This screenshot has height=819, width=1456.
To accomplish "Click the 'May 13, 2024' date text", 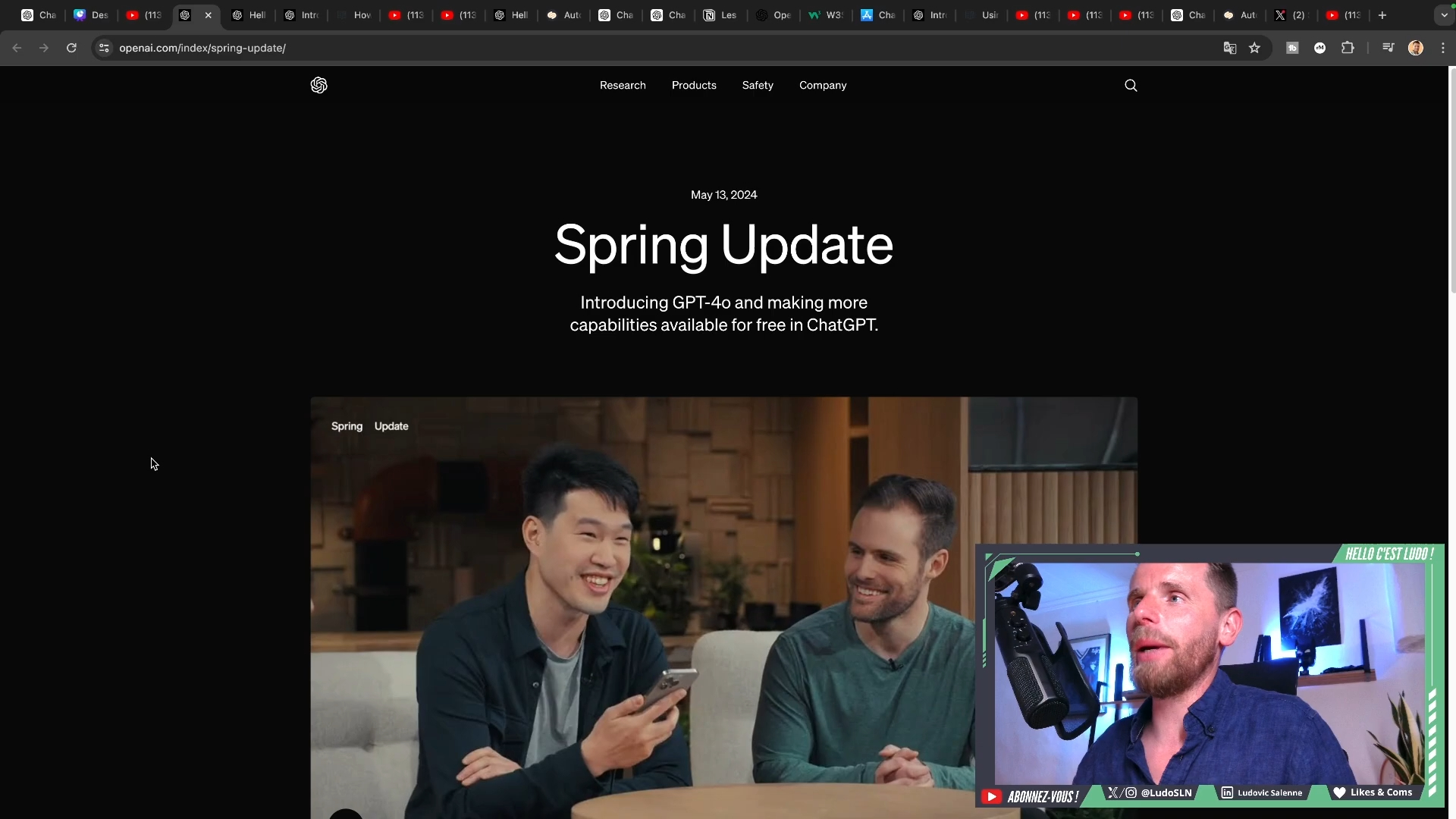I will [x=723, y=195].
